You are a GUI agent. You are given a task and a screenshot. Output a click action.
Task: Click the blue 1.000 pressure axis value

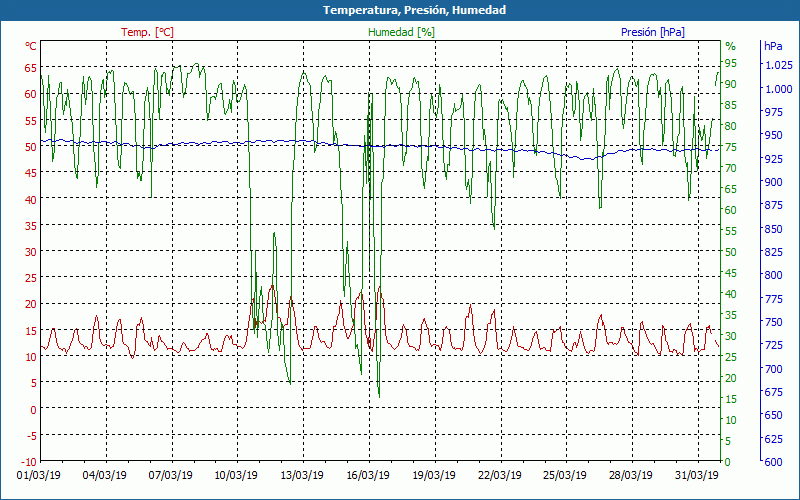779,89
